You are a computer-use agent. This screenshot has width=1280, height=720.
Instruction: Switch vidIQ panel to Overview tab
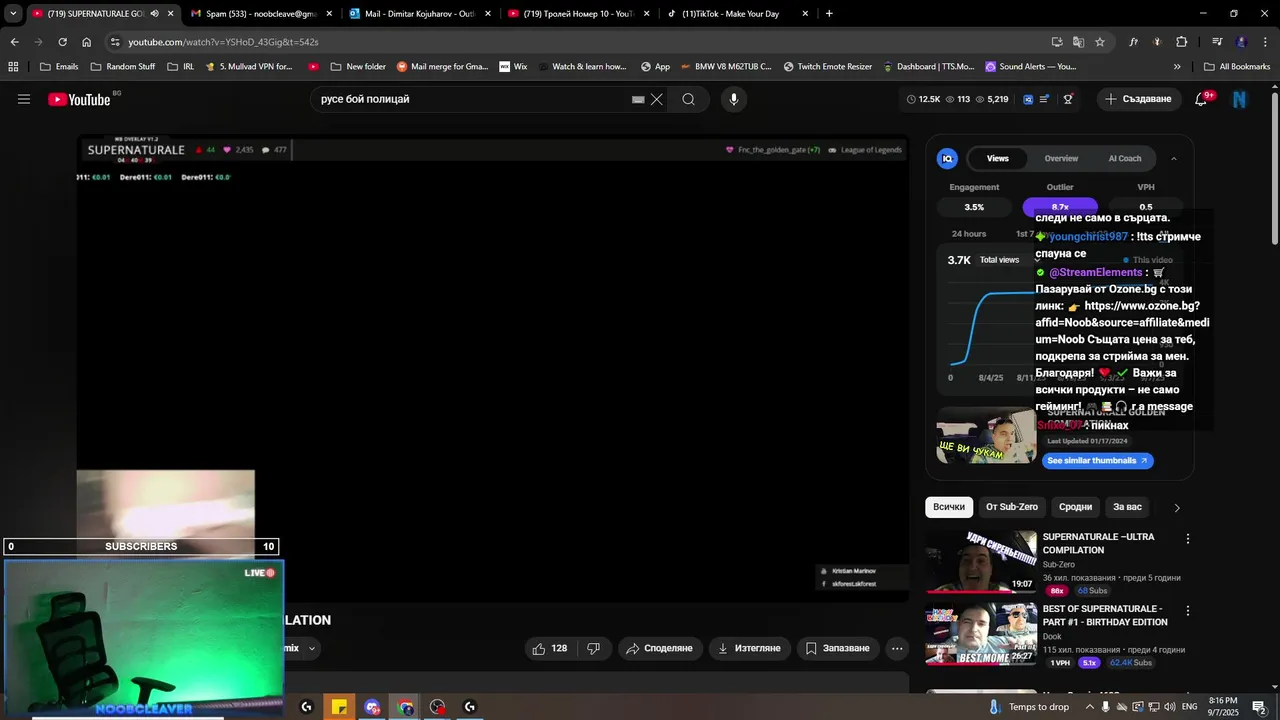coord(1061,158)
